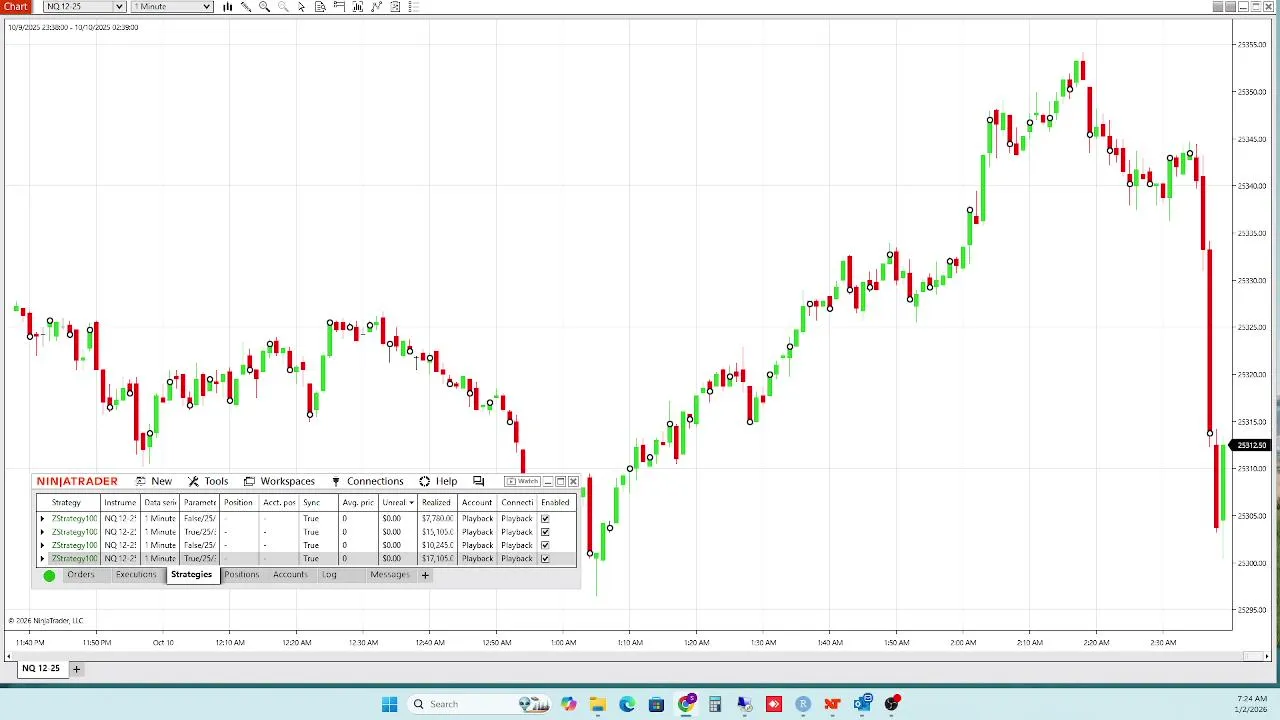This screenshot has width=1280, height=720.
Task: Click the Realized column header
Action: click(436, 502)
